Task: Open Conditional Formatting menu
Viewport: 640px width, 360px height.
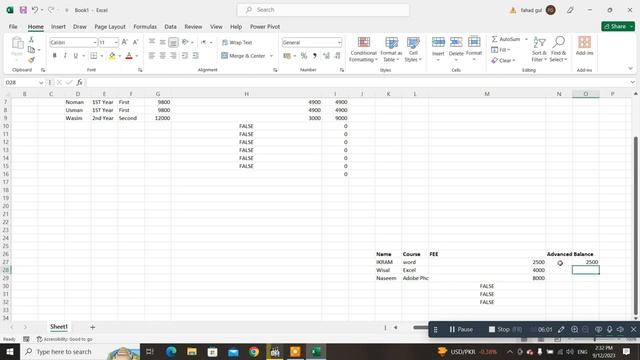Action: pyautogui.click(x=363, y=49)
